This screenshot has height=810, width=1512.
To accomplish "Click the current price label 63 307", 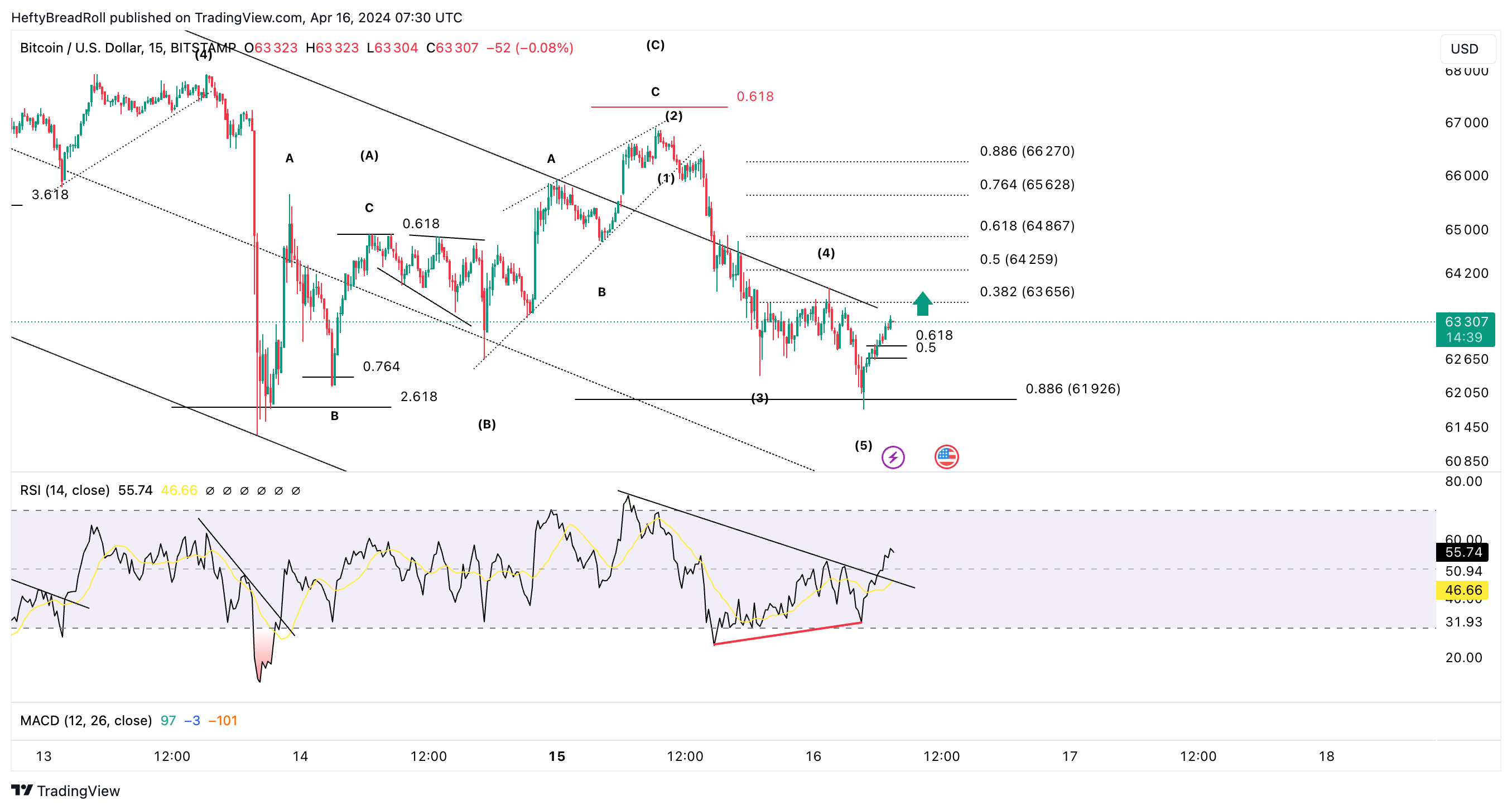I will pos(1466,322).
